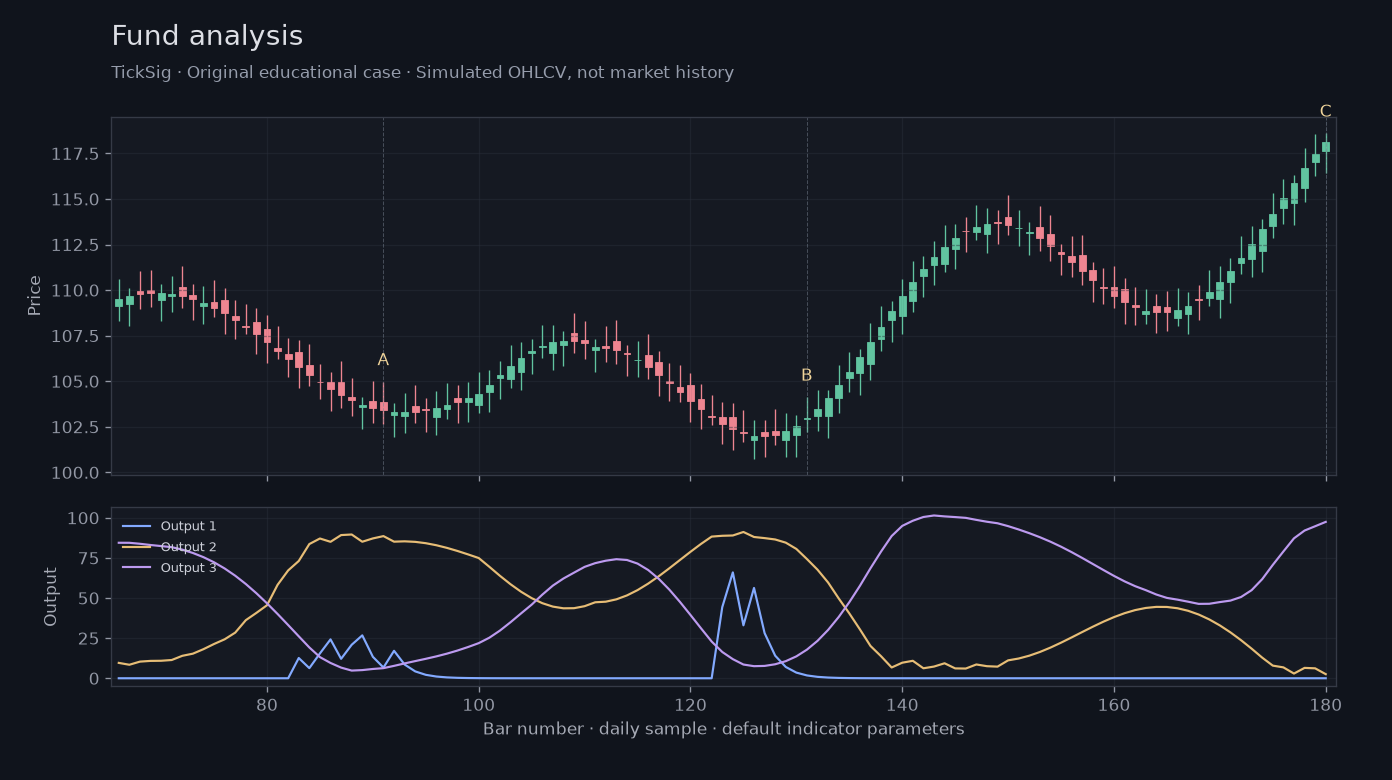Click the 'Price' y-axis label

[x=35, y=295]
